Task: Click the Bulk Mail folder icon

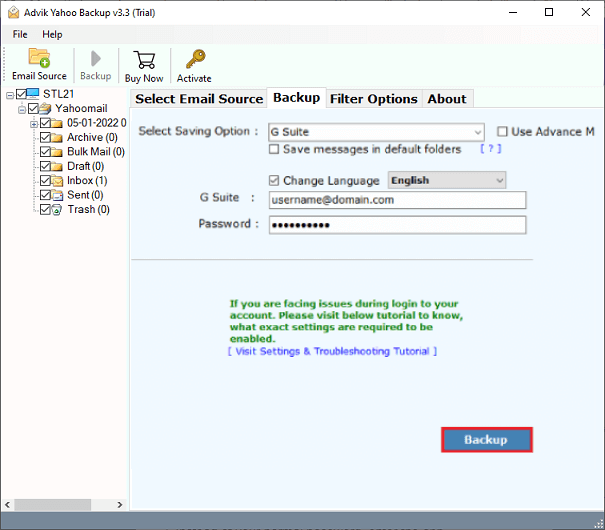Action: 57,152
